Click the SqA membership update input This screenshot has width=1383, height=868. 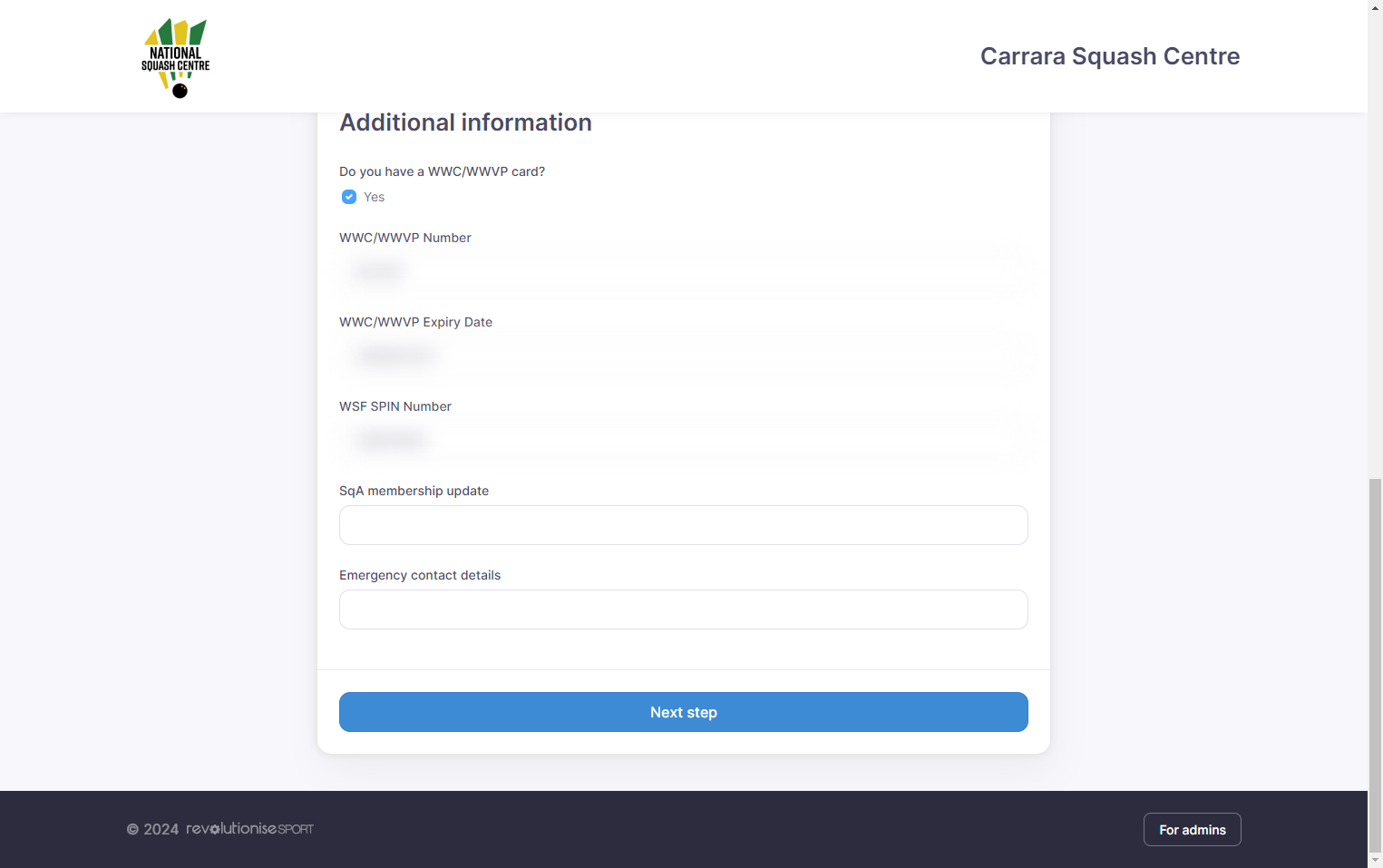[683, 525]
